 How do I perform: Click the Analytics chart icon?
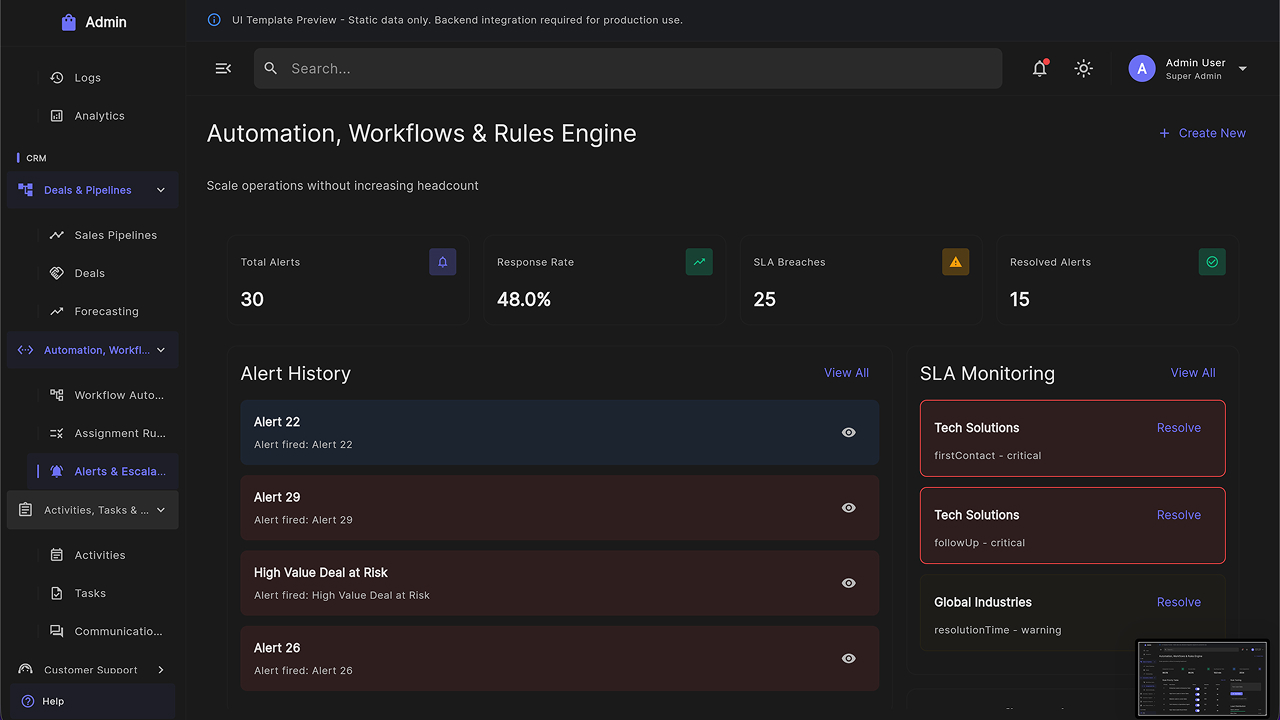click(x=57, y=115)
